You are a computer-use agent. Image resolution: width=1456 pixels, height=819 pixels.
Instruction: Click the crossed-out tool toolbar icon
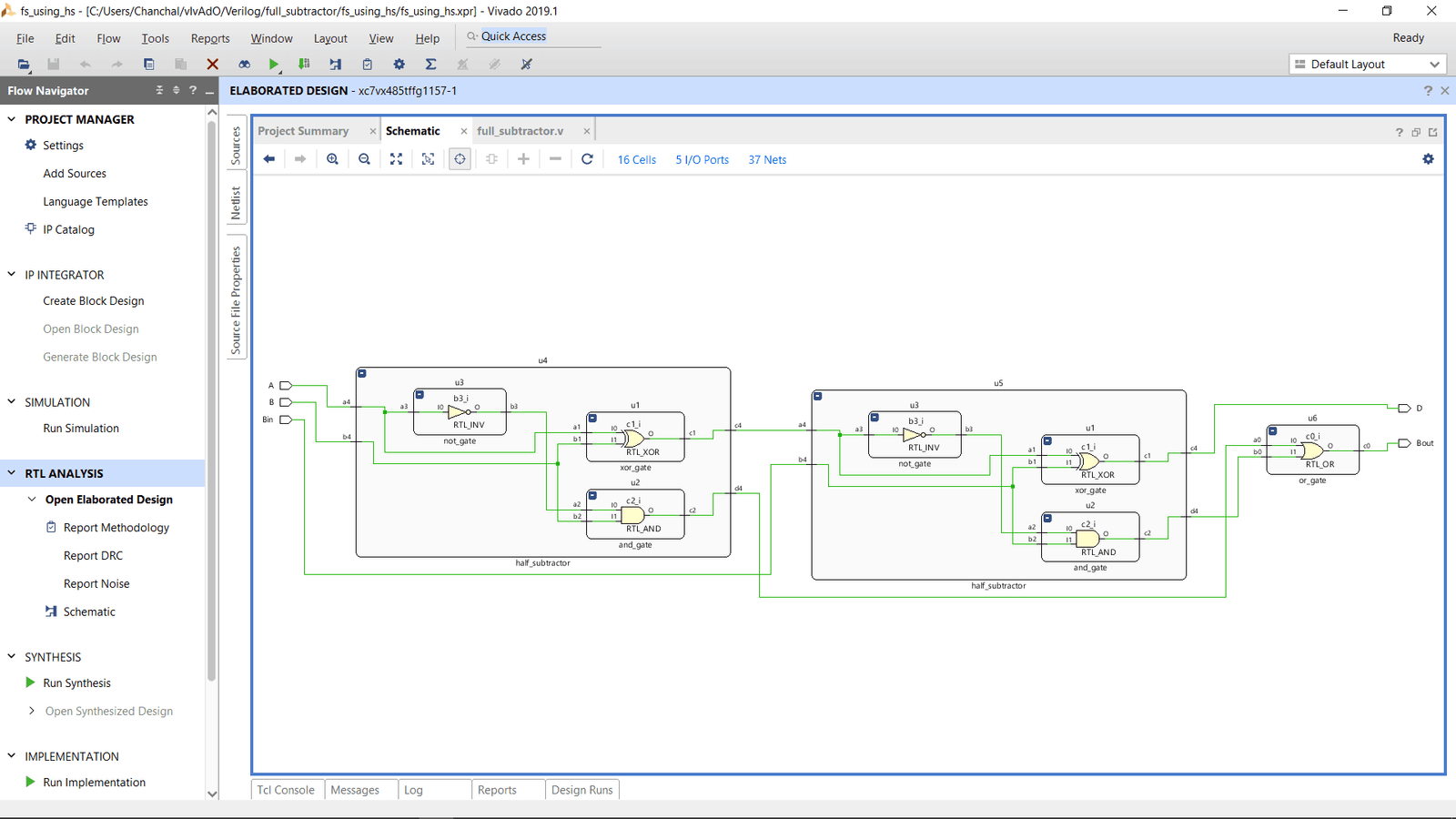[x=526, y=64]
